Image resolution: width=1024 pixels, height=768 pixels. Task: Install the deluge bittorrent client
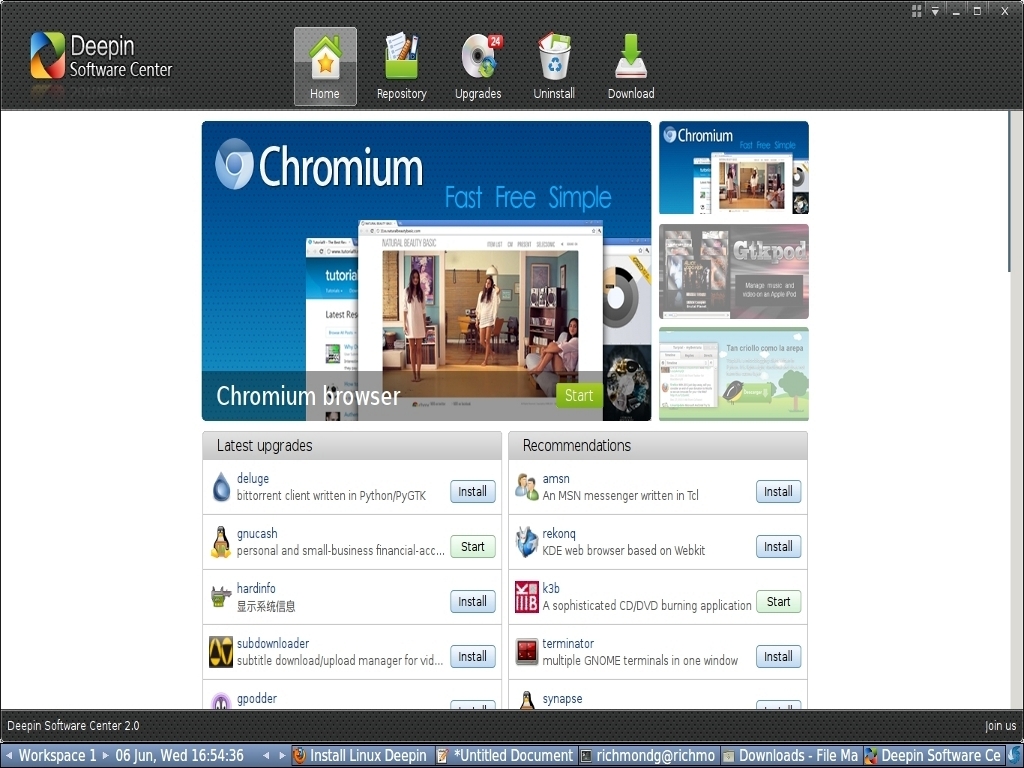pyautogui.click(x=472, y=491)
